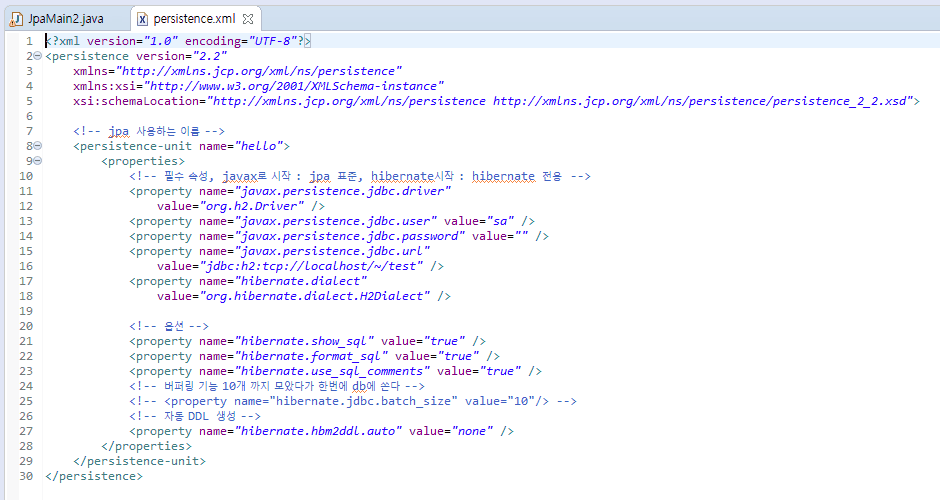Click the closing properties tag

point(146,445)
